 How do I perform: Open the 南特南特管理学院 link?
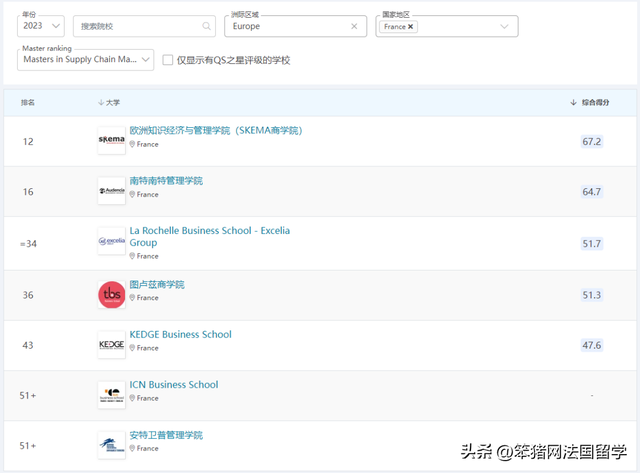[x=166, y=180]
